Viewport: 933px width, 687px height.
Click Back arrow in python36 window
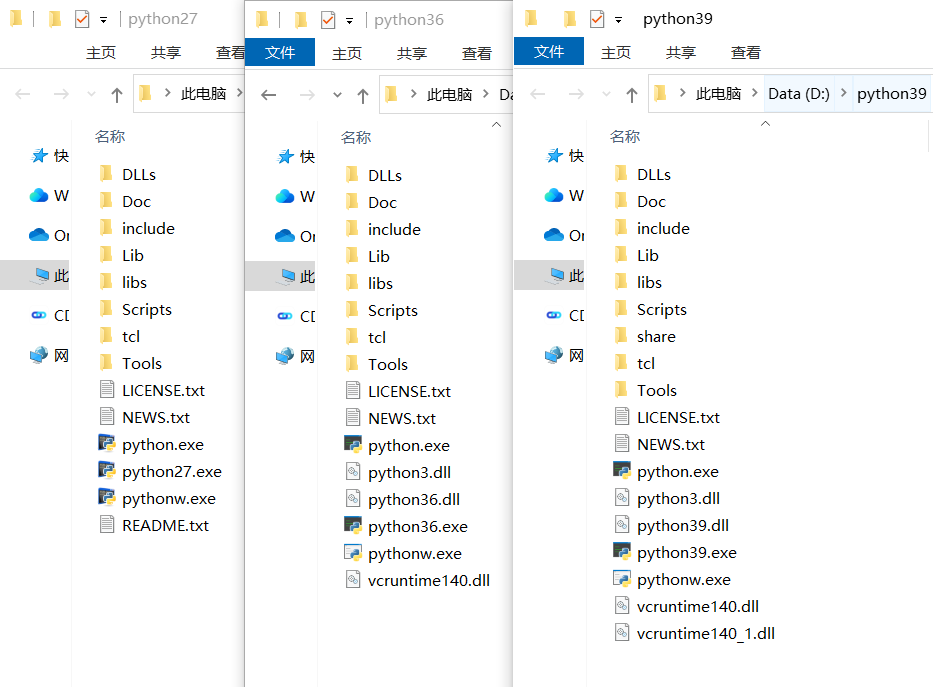[x=268, y=95]
